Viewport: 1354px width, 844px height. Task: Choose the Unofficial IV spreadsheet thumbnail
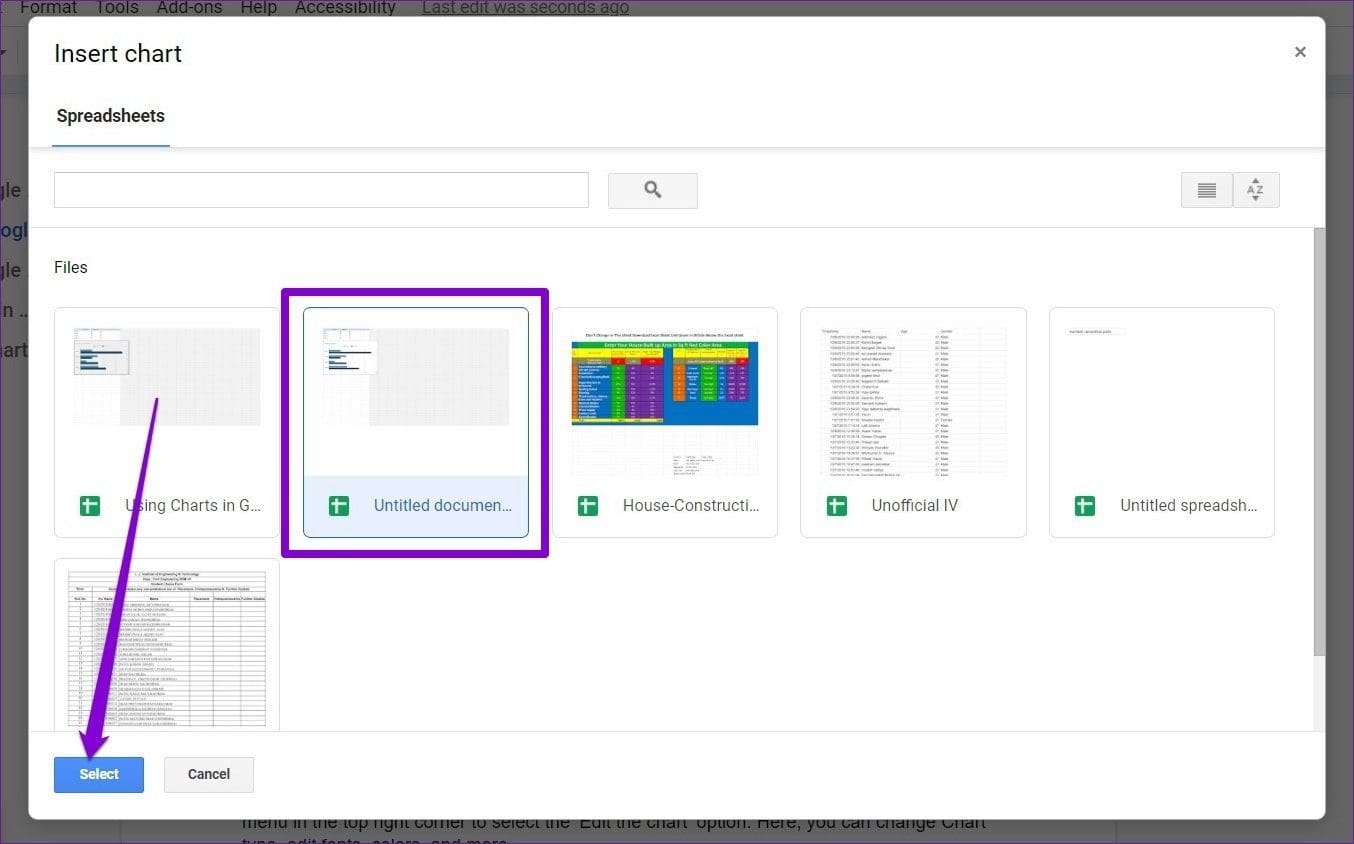tap(913, 391)
